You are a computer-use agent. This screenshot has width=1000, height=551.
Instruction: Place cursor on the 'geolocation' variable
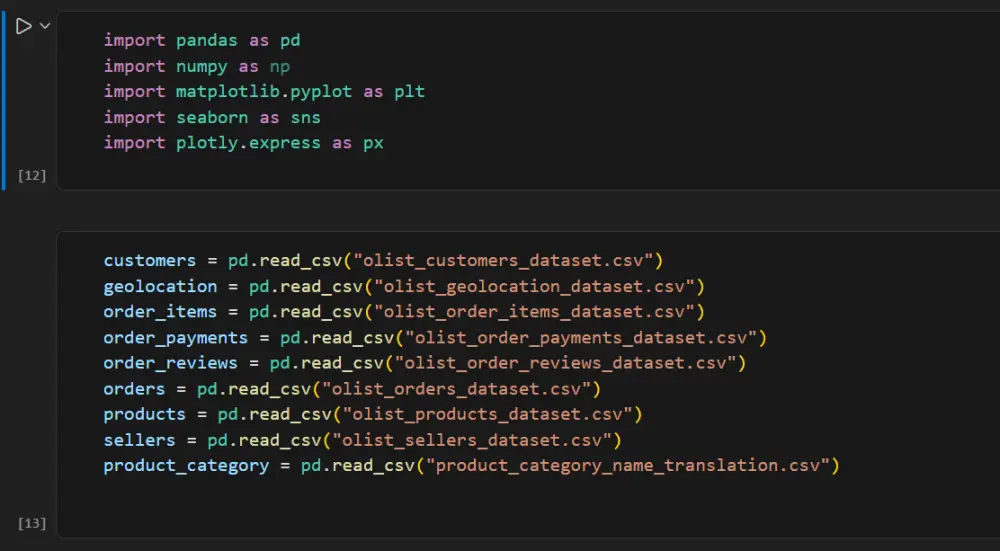point(160,286)
